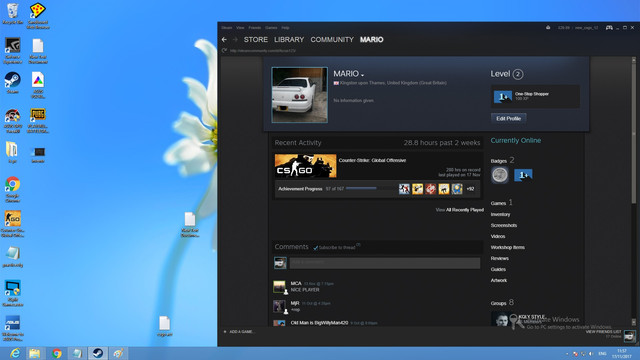
Task: Open the Friends menu
Action: [255, 28]
